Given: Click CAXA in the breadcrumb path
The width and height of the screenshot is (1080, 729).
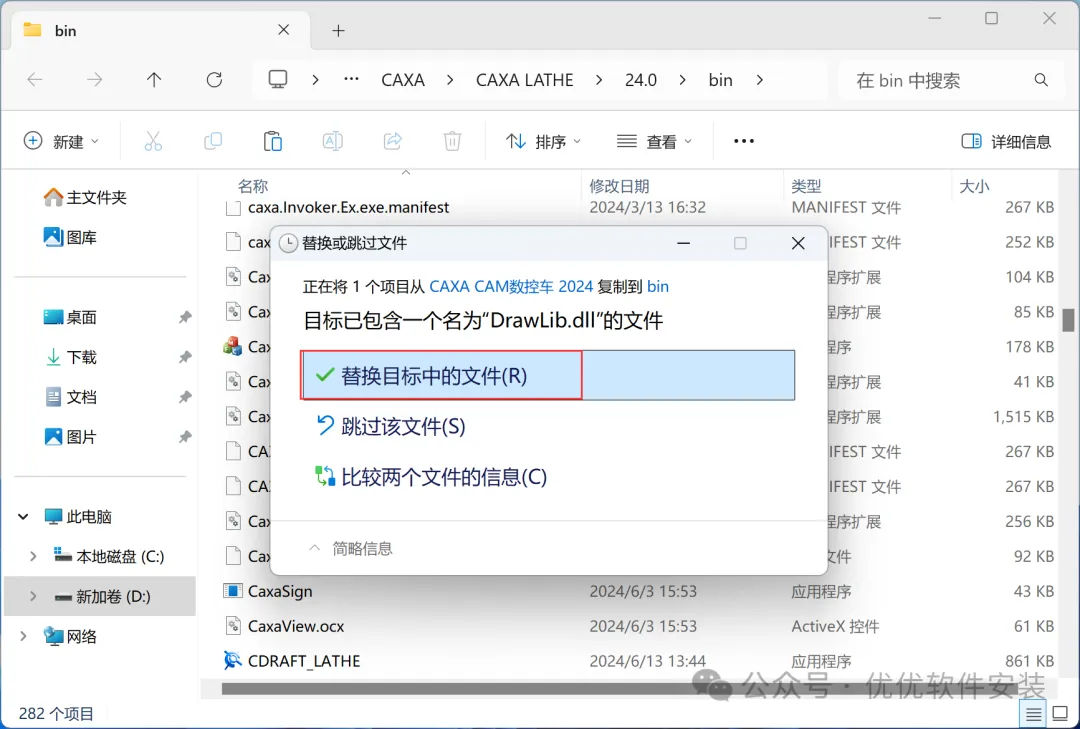Looking at the screenshot, I should (403, 80).
